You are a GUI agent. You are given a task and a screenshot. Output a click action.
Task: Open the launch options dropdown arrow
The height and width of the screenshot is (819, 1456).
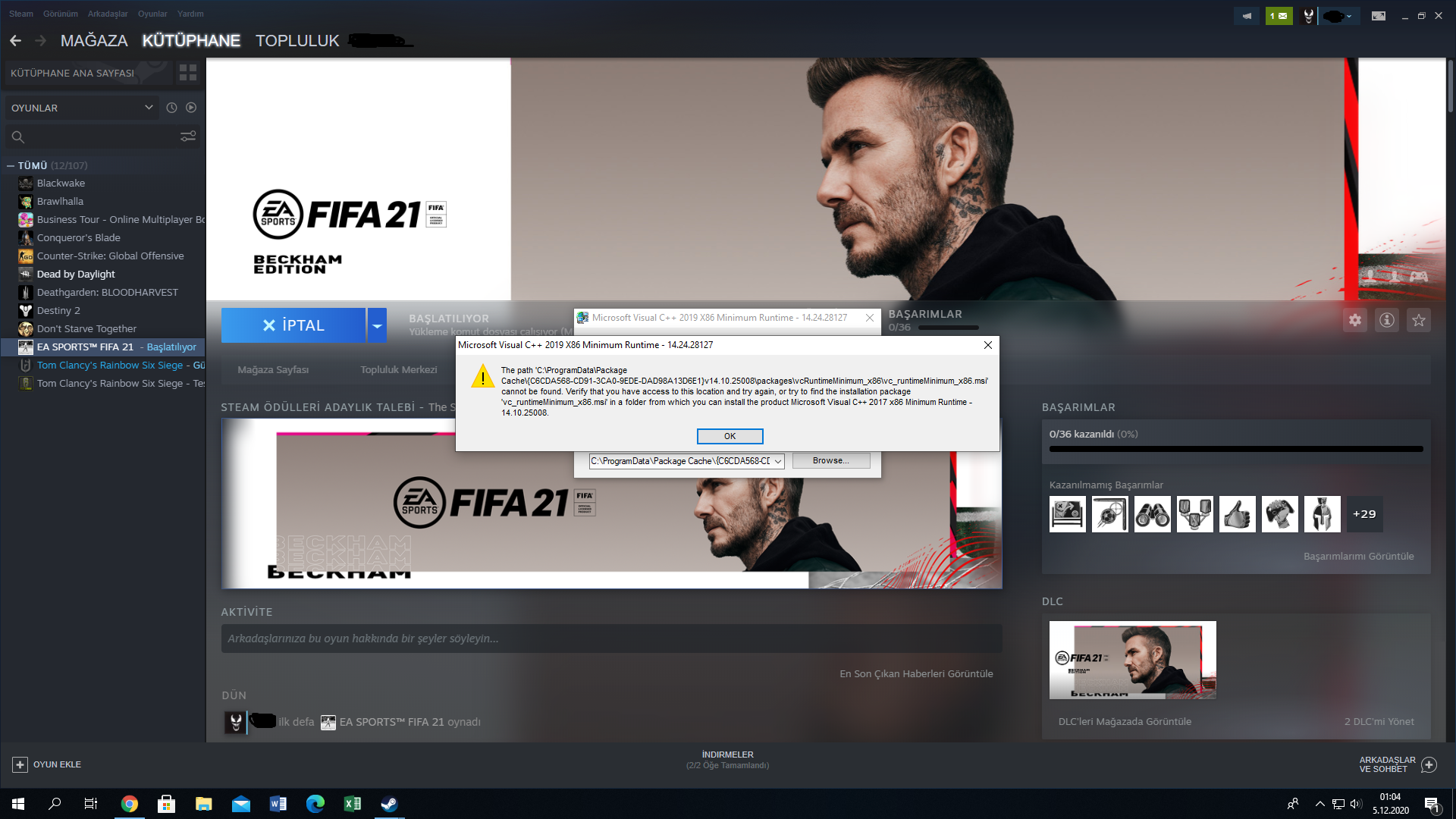[x=376, y=324]
